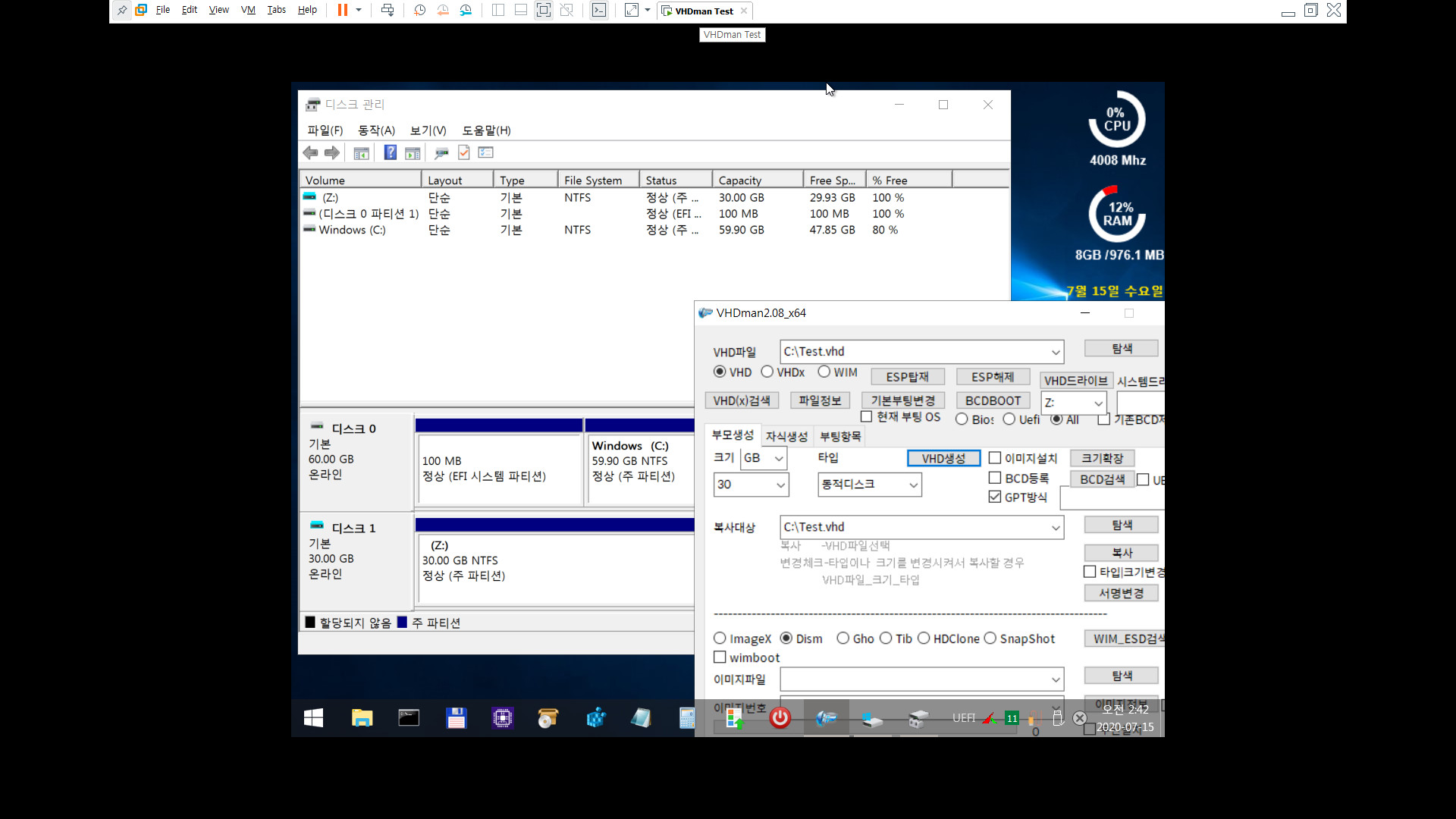1456x819 pixels.
Task: Launch Command Prompt from the taskbar
Action: [409, 717]
